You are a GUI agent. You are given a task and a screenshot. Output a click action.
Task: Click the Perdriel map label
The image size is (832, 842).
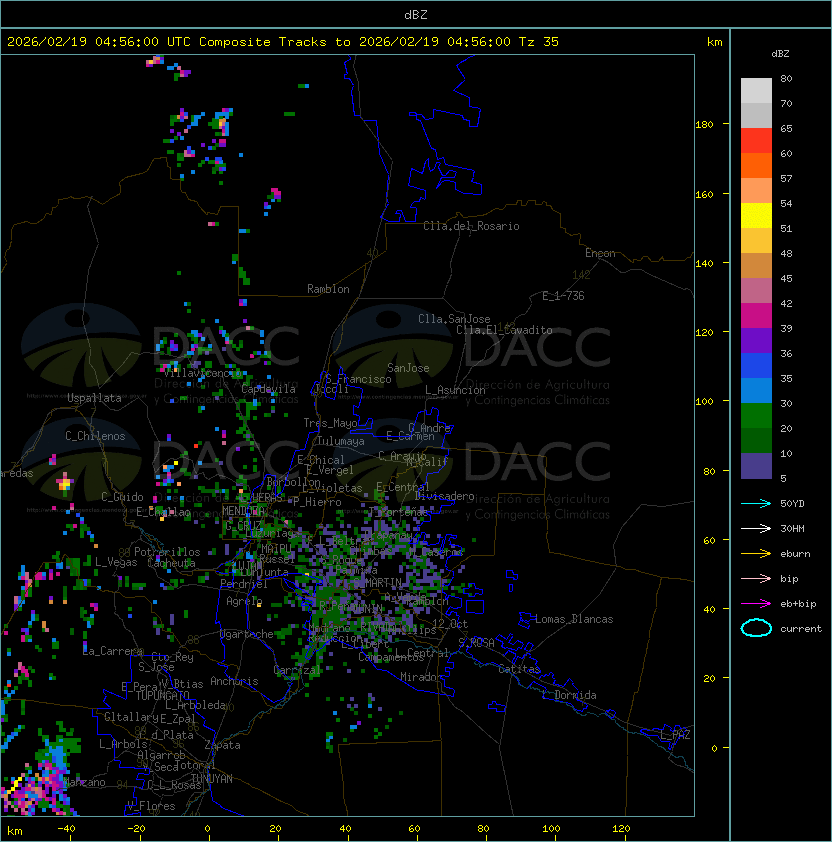click(x=244, y=584)
